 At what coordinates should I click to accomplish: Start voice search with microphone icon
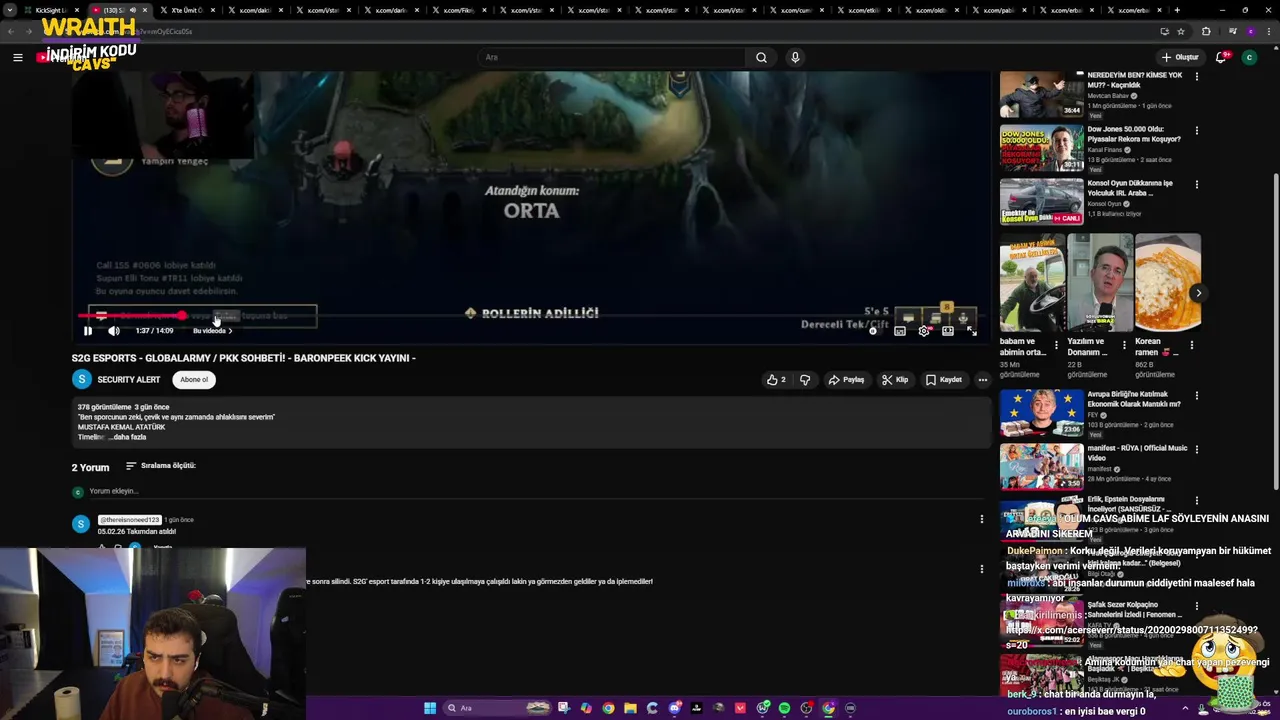pos(795,57)
